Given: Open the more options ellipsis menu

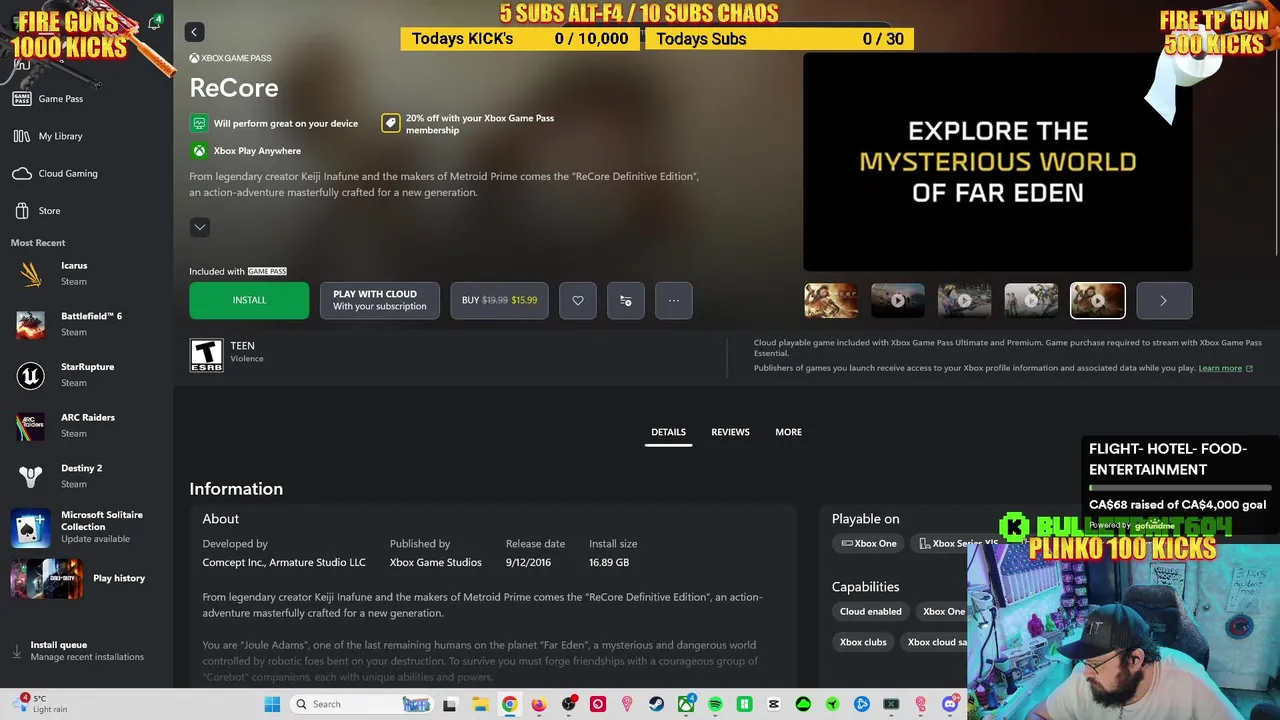Looking at the screenshot, I should [674, 300].
